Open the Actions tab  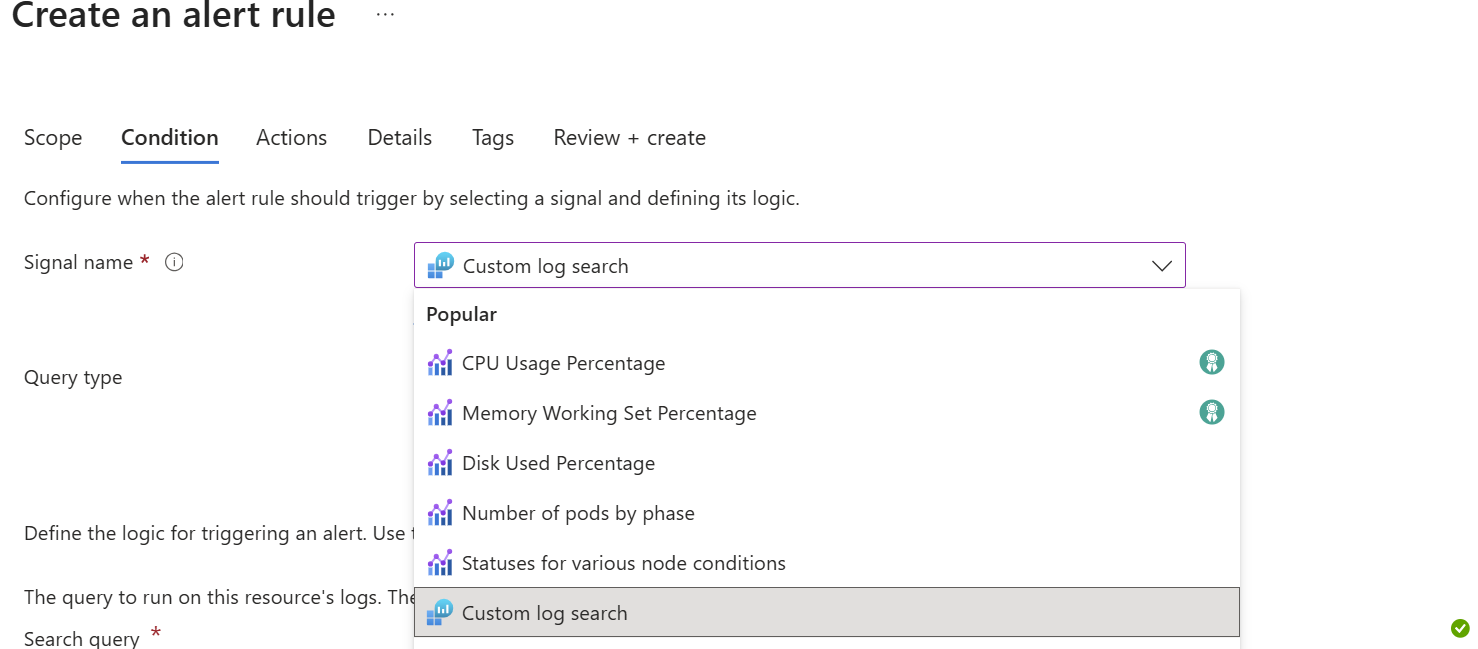tap(291, 137)
